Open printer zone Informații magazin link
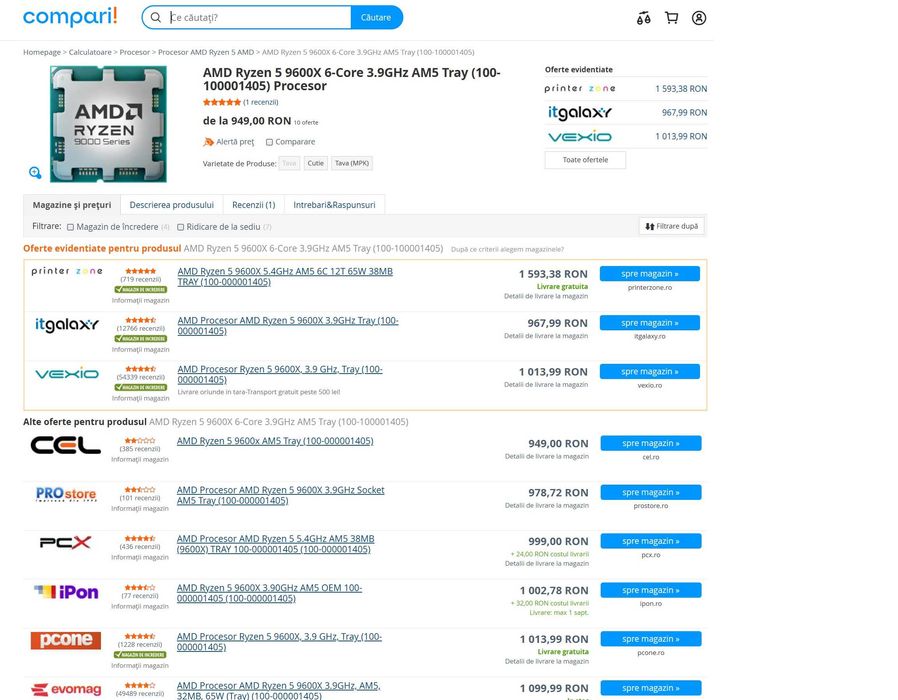Viewport: 898px width, 700px height. coord(140,300)
